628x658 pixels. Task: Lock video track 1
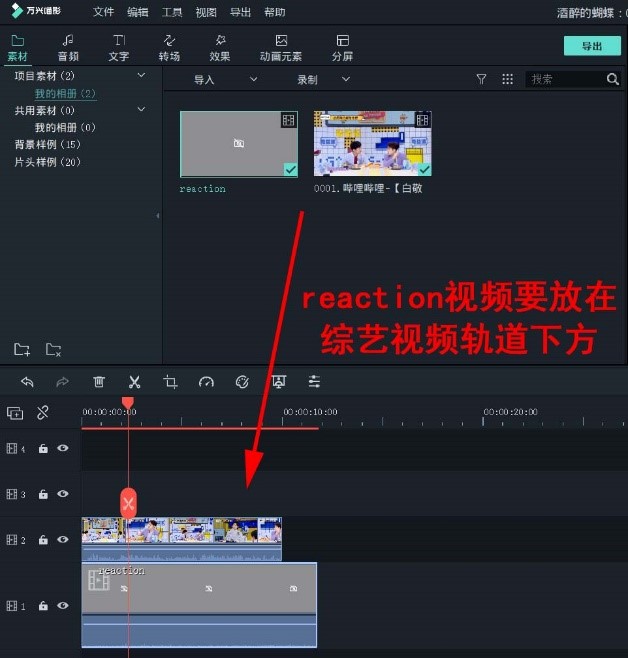point(43,606)
